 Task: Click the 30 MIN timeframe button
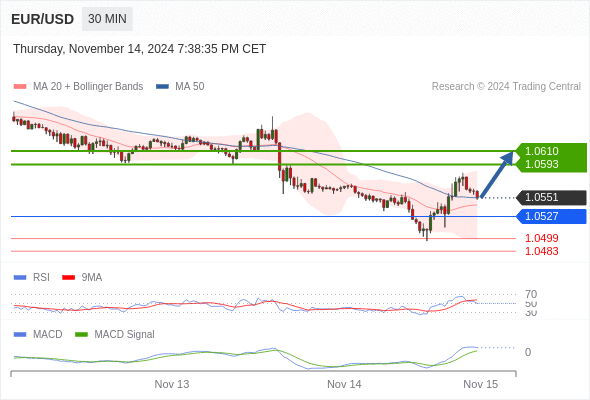[107, 19]
